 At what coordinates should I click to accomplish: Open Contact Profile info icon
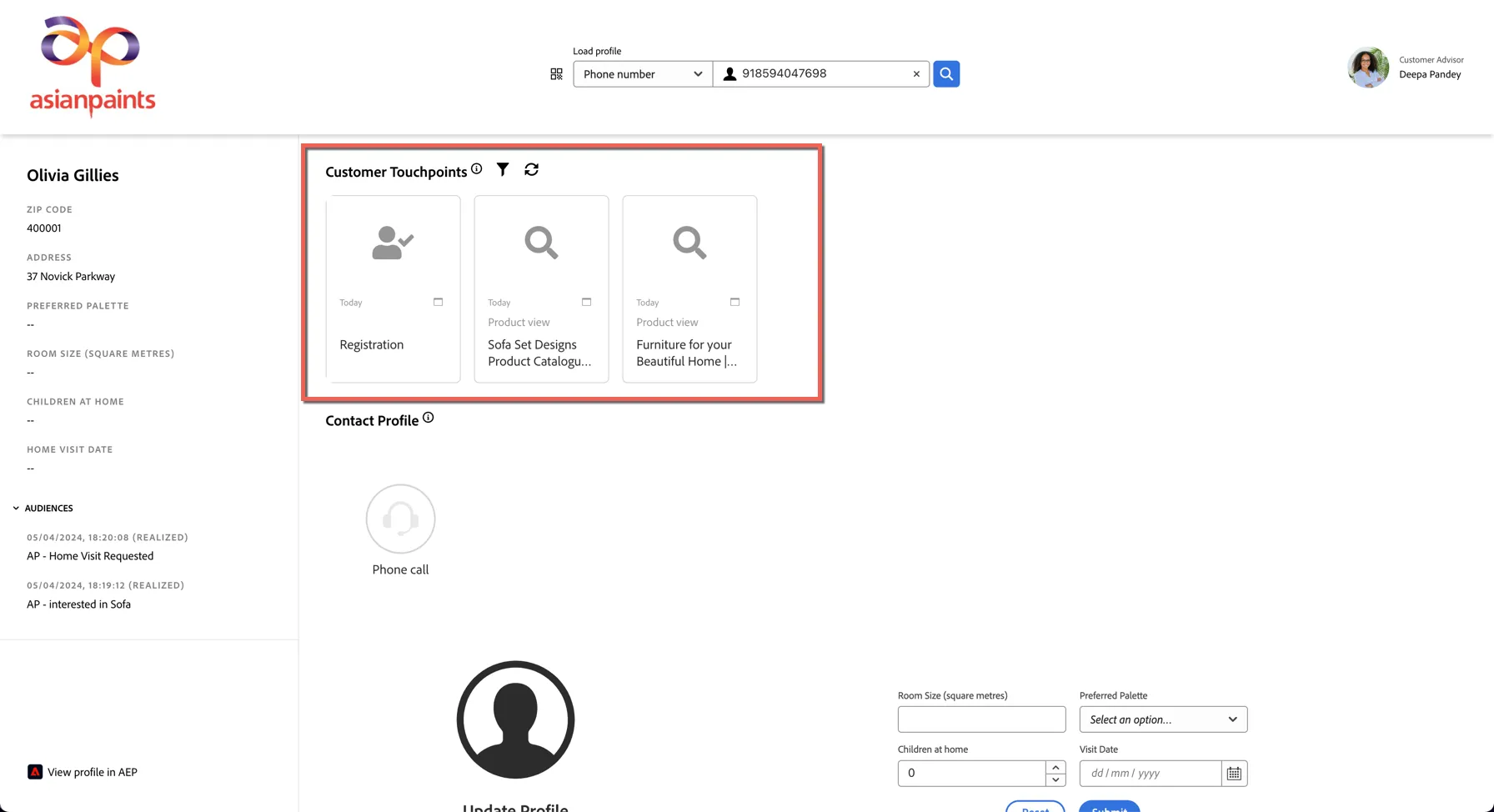click(428, 418)
